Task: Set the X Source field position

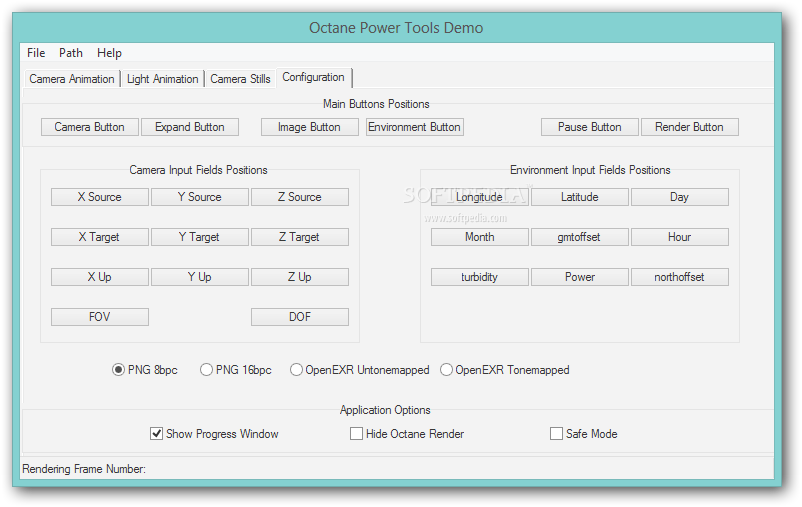Action: [100, 197]
